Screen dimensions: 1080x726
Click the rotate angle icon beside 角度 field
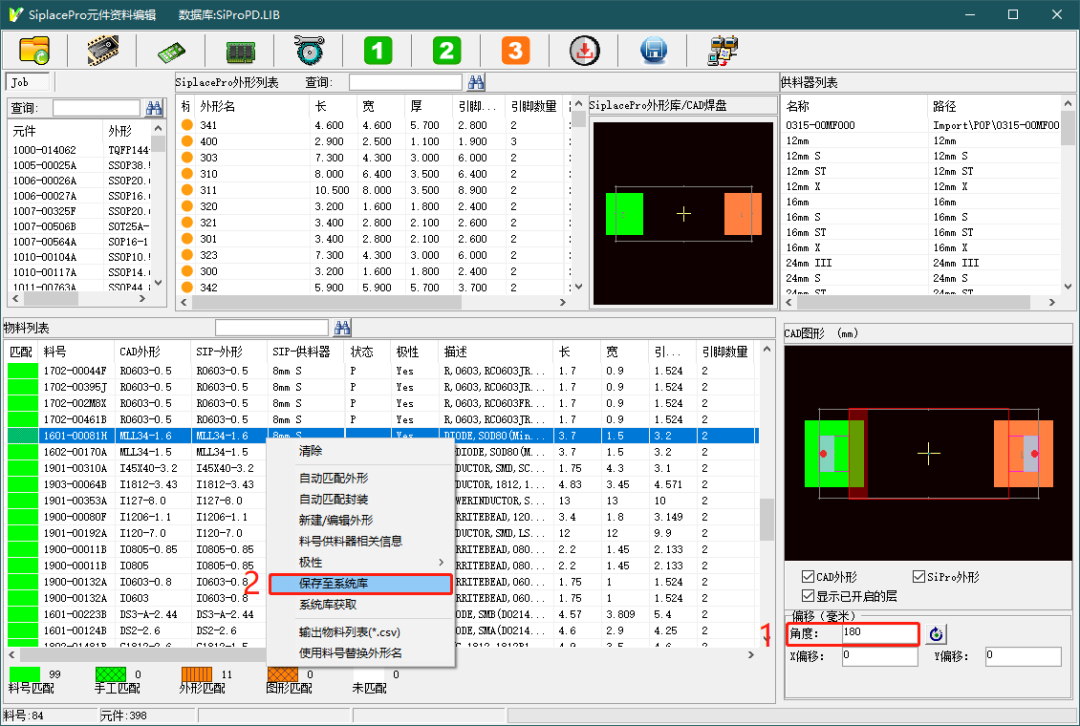tap(936, 634)
